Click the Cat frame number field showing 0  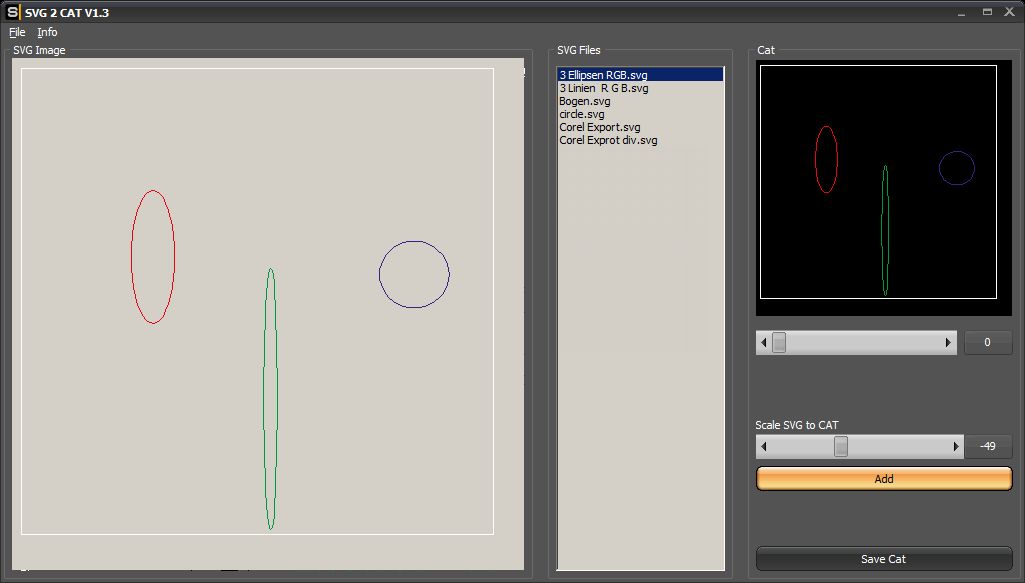(x=987, y=343)
